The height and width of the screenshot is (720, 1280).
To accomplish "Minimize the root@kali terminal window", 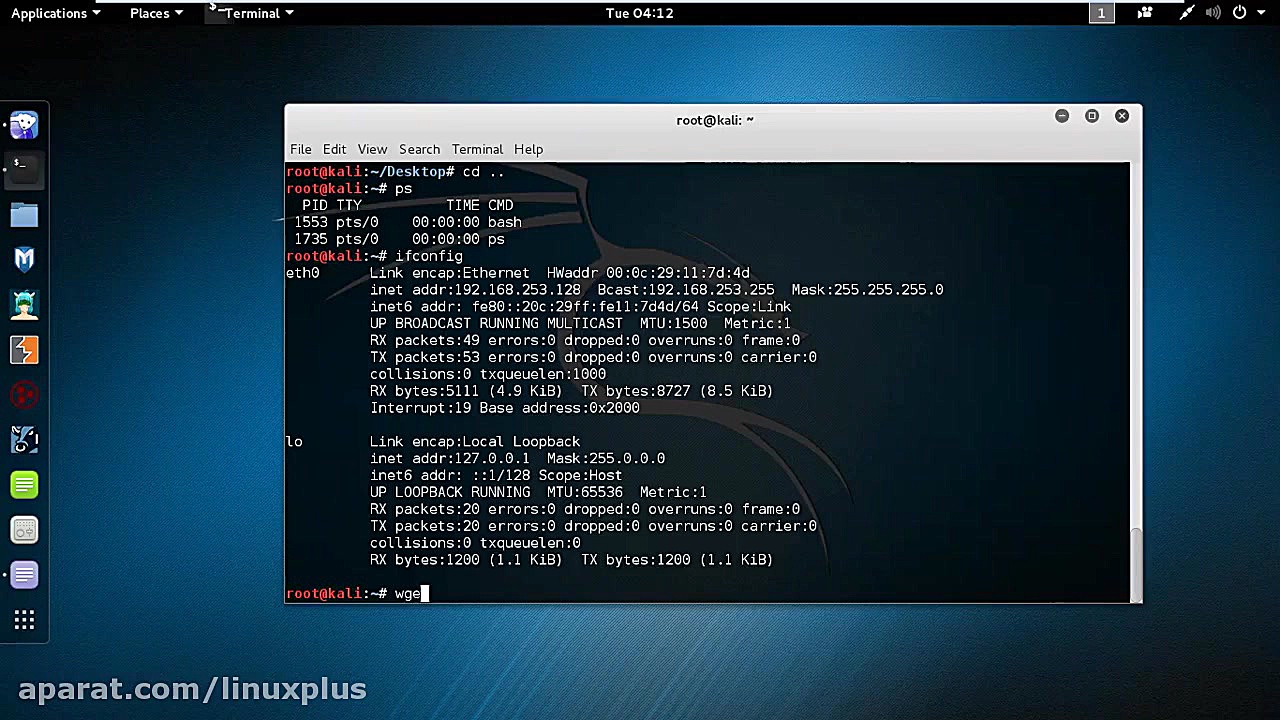I will click(x=1062, y=116).
